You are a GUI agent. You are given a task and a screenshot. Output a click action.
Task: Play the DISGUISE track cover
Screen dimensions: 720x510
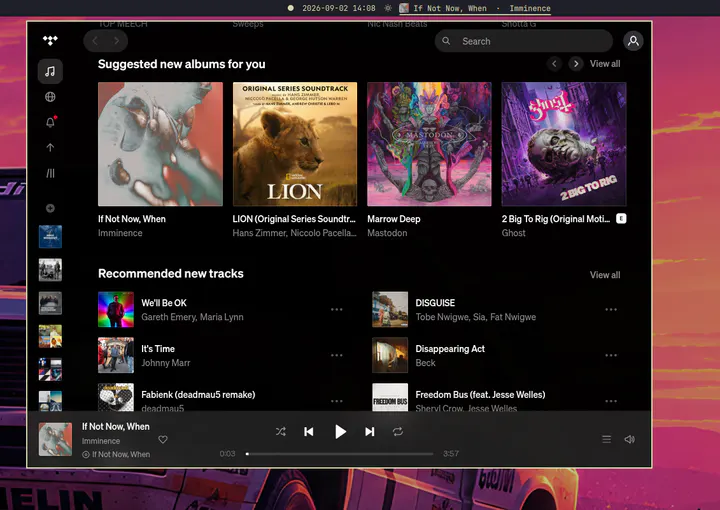(390, 309)
